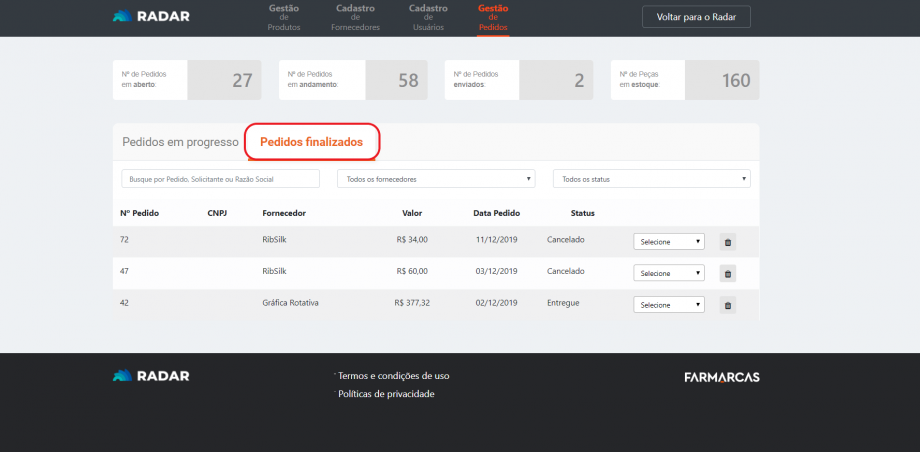Navigate to Cadastro de Usuários
The image size is (920, 452).
coord(428,17)
